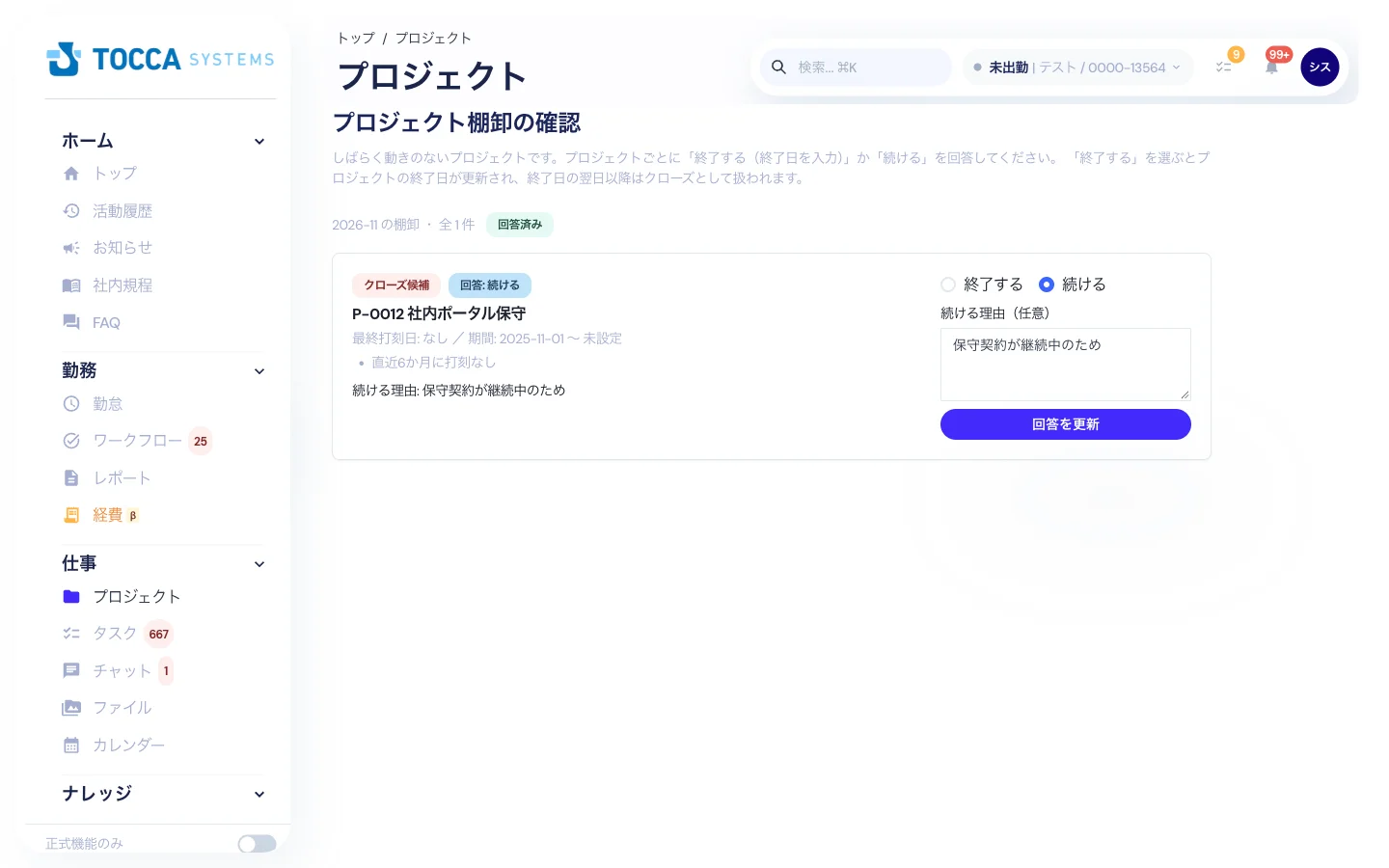Click the FAQ chat bubble icon
The height and width of the screenshot is (868, 1389).
pyautogui.click(x=71, y=322)
